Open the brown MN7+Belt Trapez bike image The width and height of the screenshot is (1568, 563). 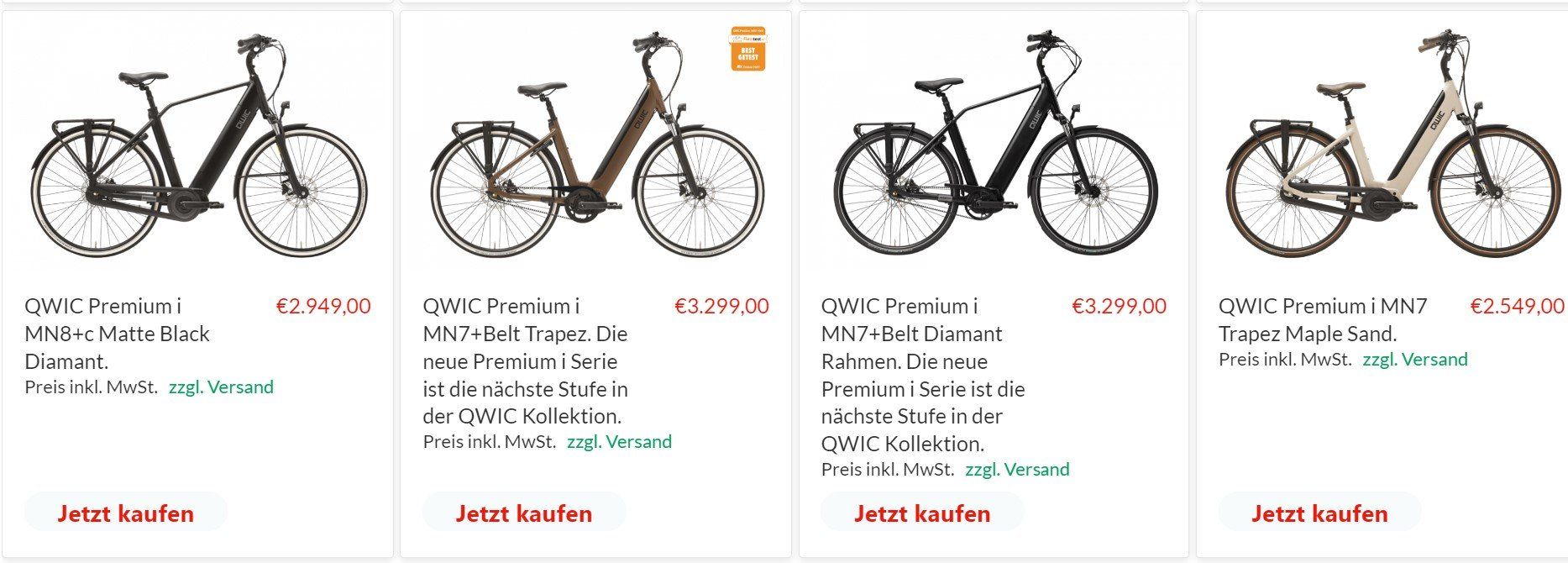(595, 147)
